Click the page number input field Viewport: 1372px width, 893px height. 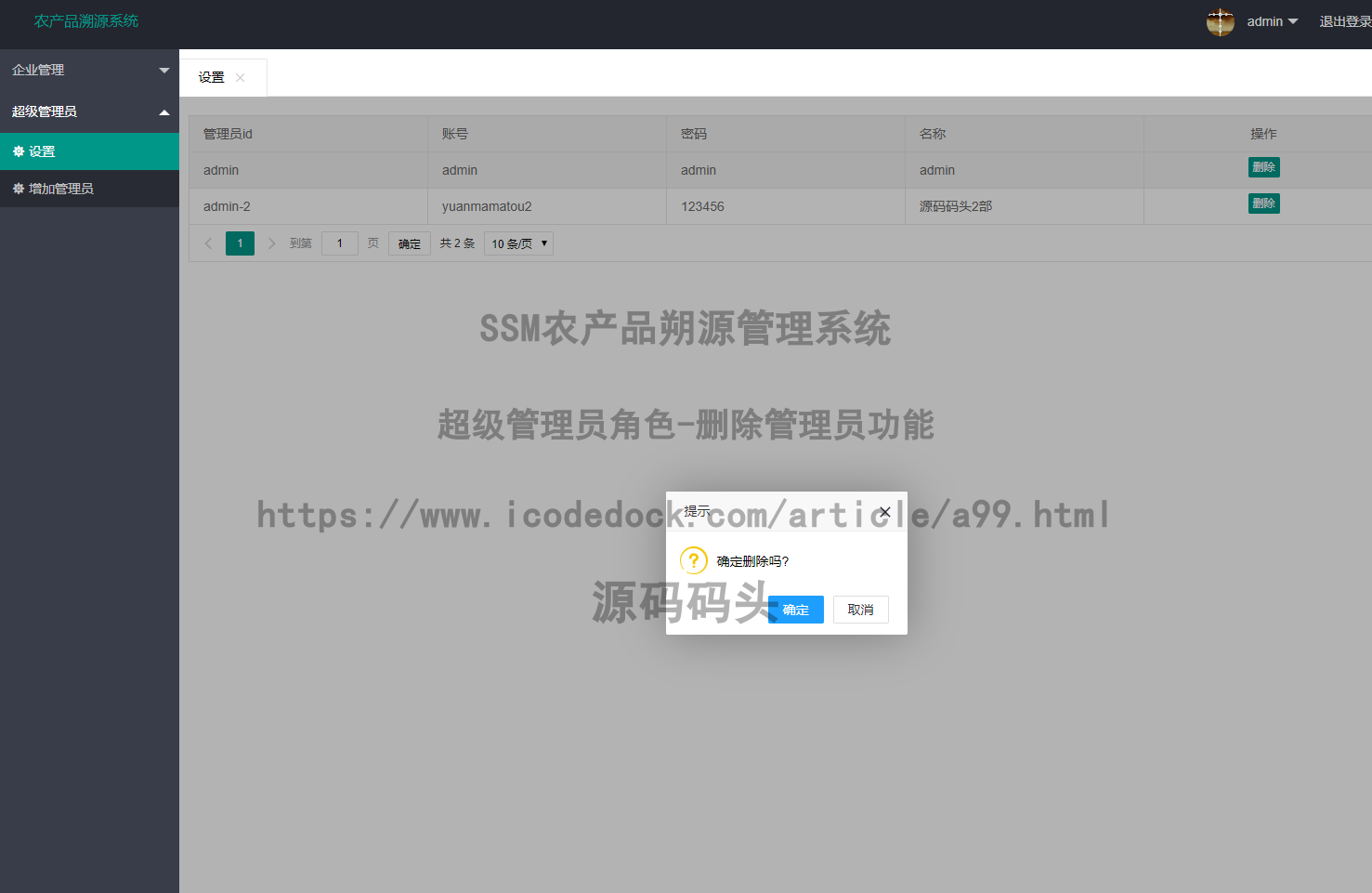pos(340,243)
